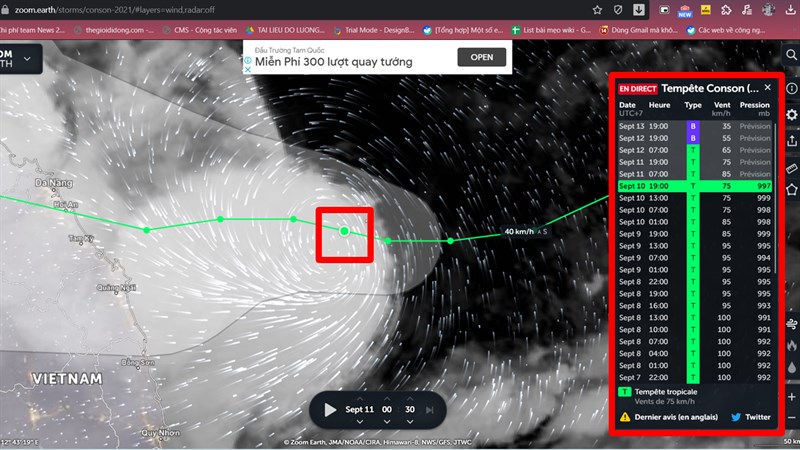Select the Sept 10 01:00 track row
The width and height of the screenshot is (800, 450).
tap(694, 222)
